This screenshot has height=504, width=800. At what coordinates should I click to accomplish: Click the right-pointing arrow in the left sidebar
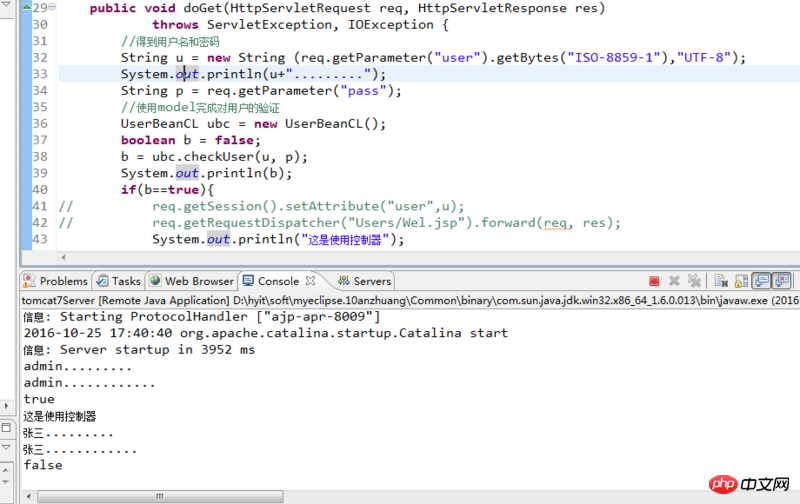[x=6, y=406]
